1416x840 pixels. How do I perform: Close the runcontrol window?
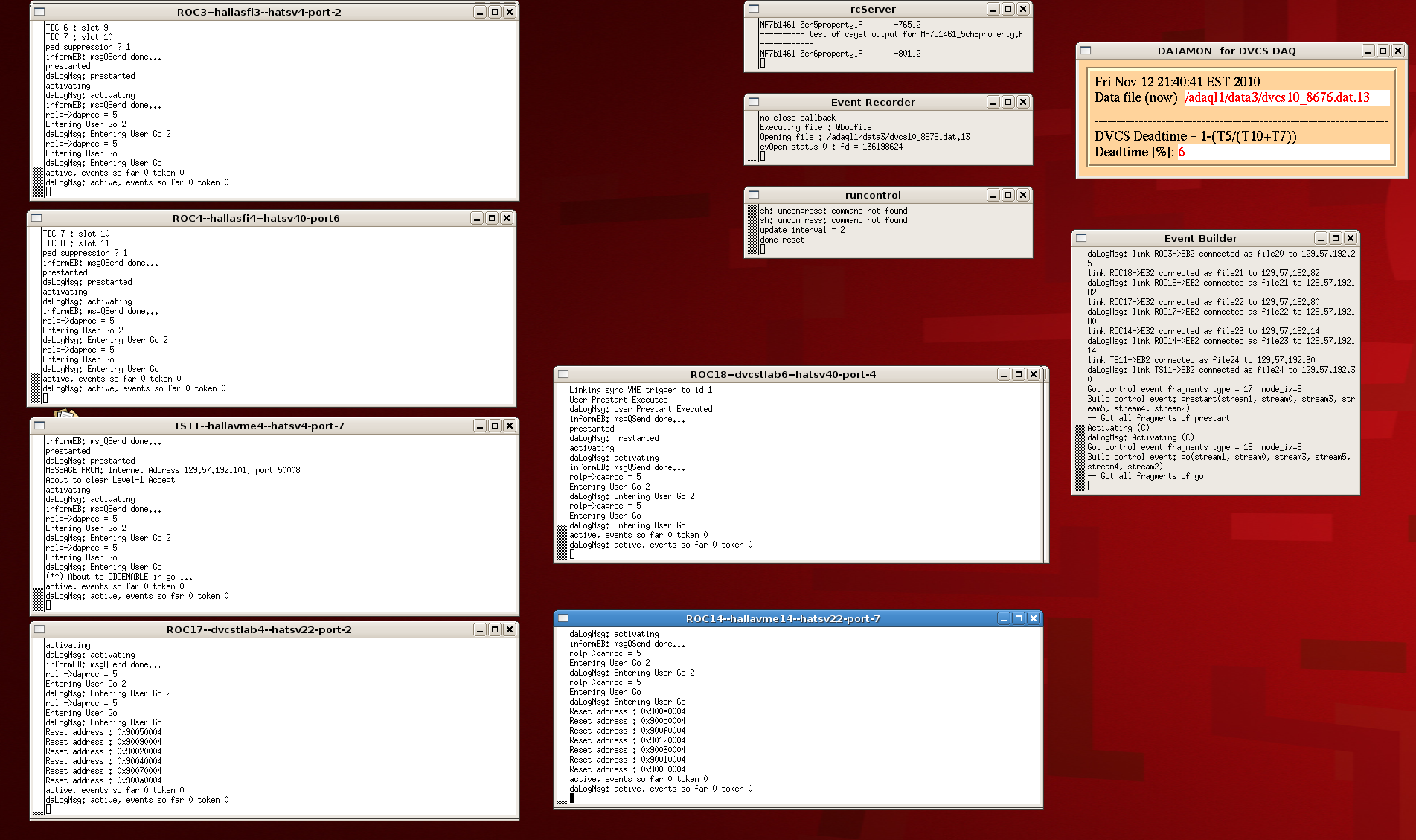point(1023,195)
